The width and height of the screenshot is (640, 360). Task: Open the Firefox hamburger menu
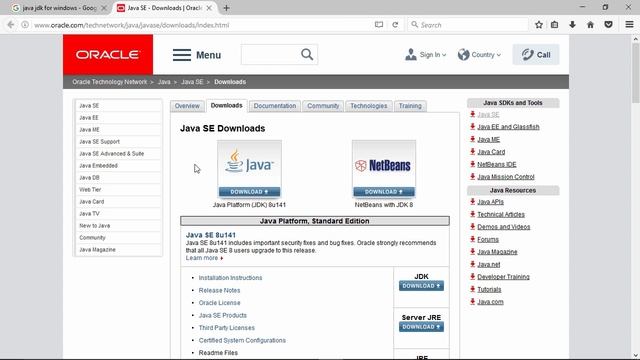629,25
